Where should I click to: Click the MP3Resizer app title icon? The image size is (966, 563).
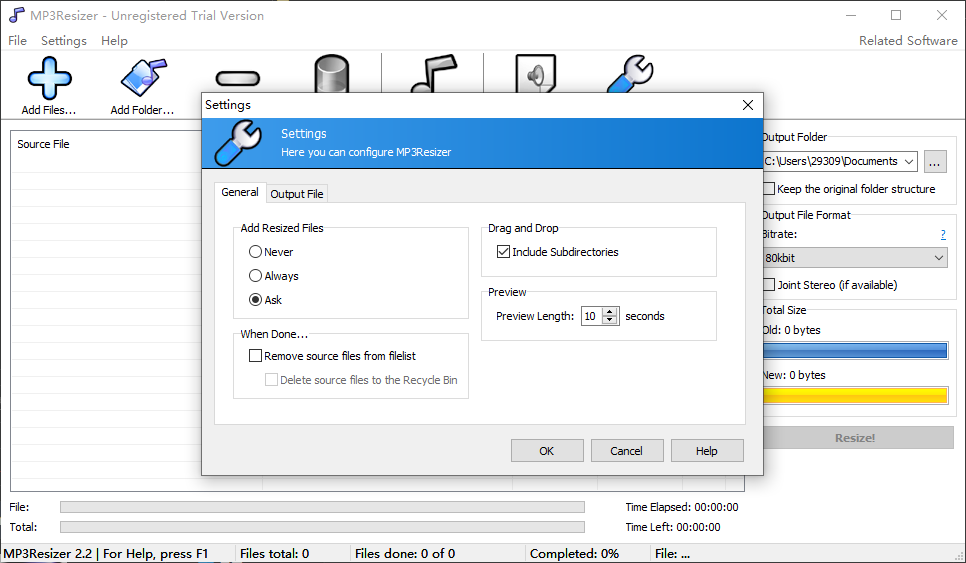coord(17,15)
